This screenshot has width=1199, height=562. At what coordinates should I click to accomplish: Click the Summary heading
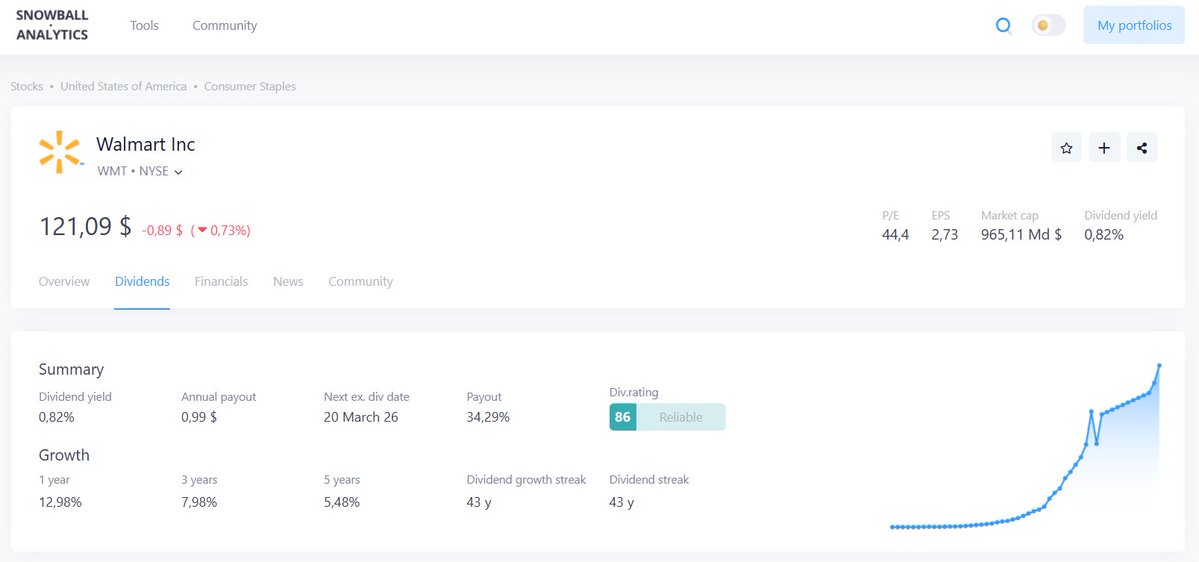pos(71,369)
